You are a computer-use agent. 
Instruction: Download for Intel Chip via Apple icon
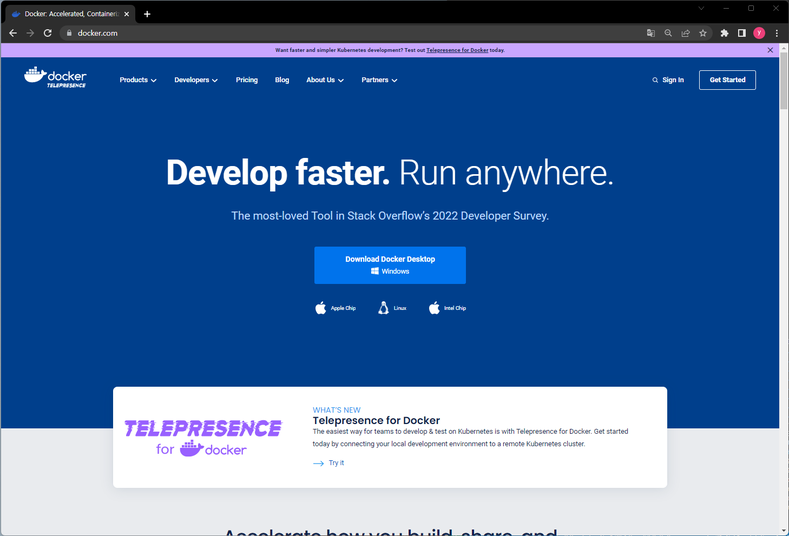[x=434, y=308]
